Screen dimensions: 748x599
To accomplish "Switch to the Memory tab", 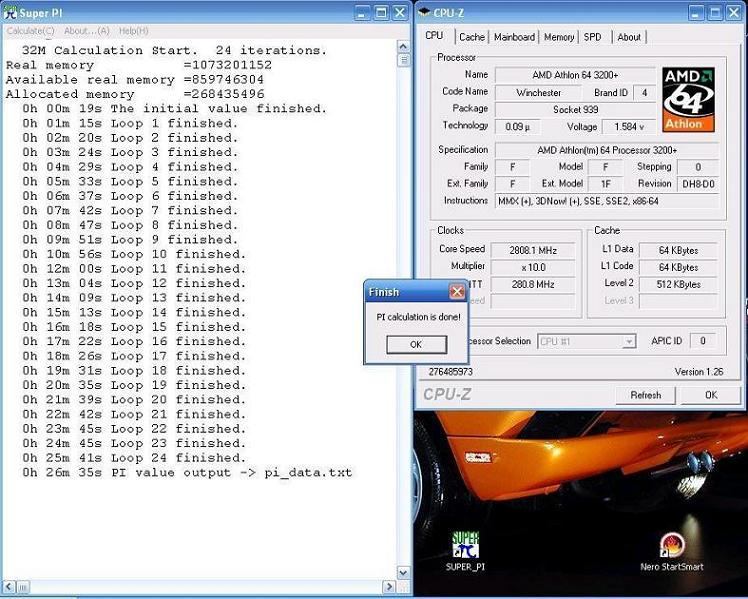I will 559,37.
